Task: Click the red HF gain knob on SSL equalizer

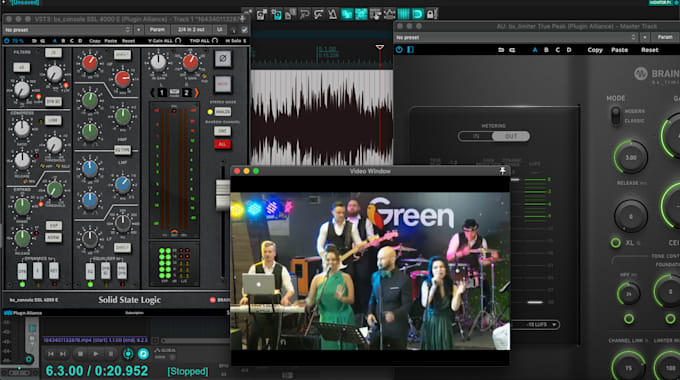Action: point(90,63)
